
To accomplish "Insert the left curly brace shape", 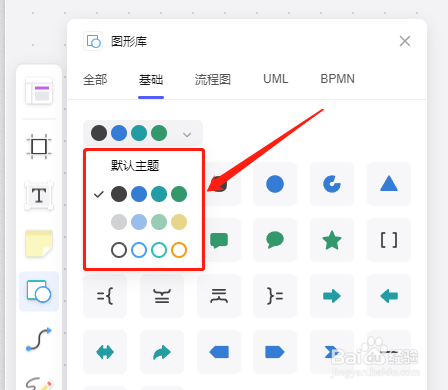I will 105,296.
